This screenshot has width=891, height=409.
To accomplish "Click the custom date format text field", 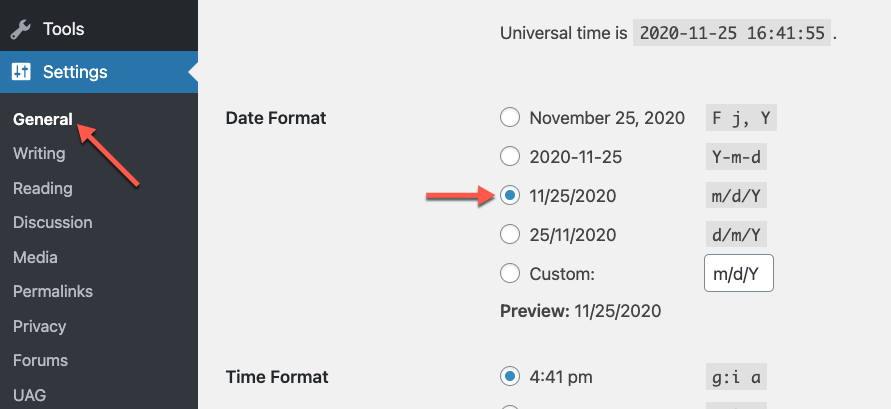I will 739,273.
